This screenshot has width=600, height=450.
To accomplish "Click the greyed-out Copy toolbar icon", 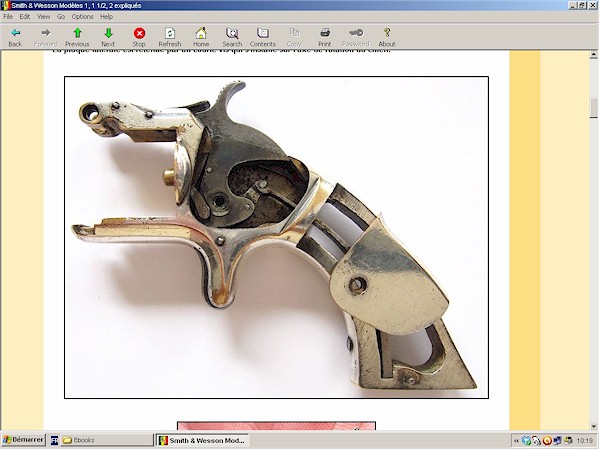I will point(294,38).
